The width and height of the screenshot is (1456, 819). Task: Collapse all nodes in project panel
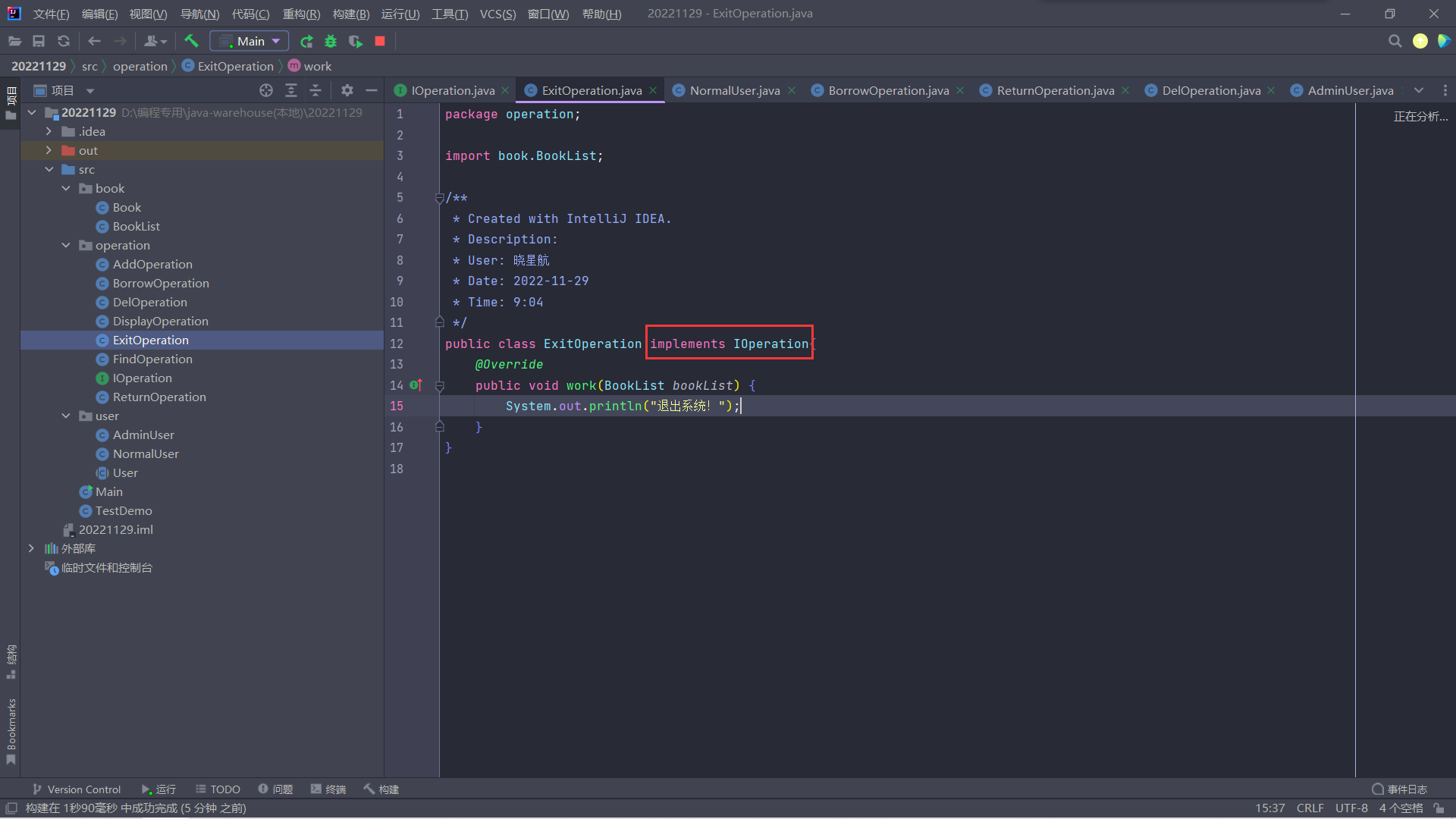[315, 90]
